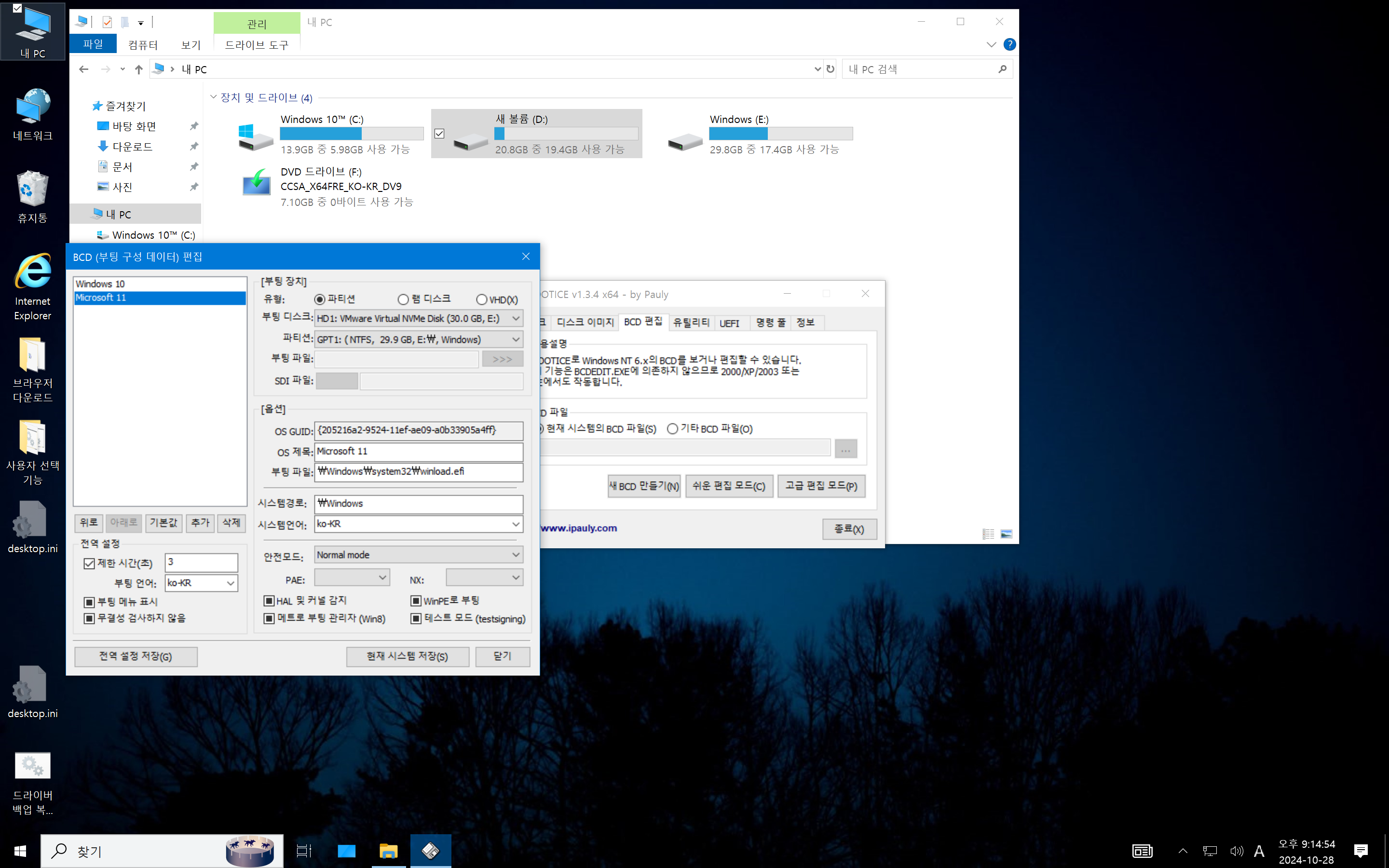Screen dimensions: 1389x868
Task: Switch to UEFI tab in BOOTICE
Action: coord(730,323)
